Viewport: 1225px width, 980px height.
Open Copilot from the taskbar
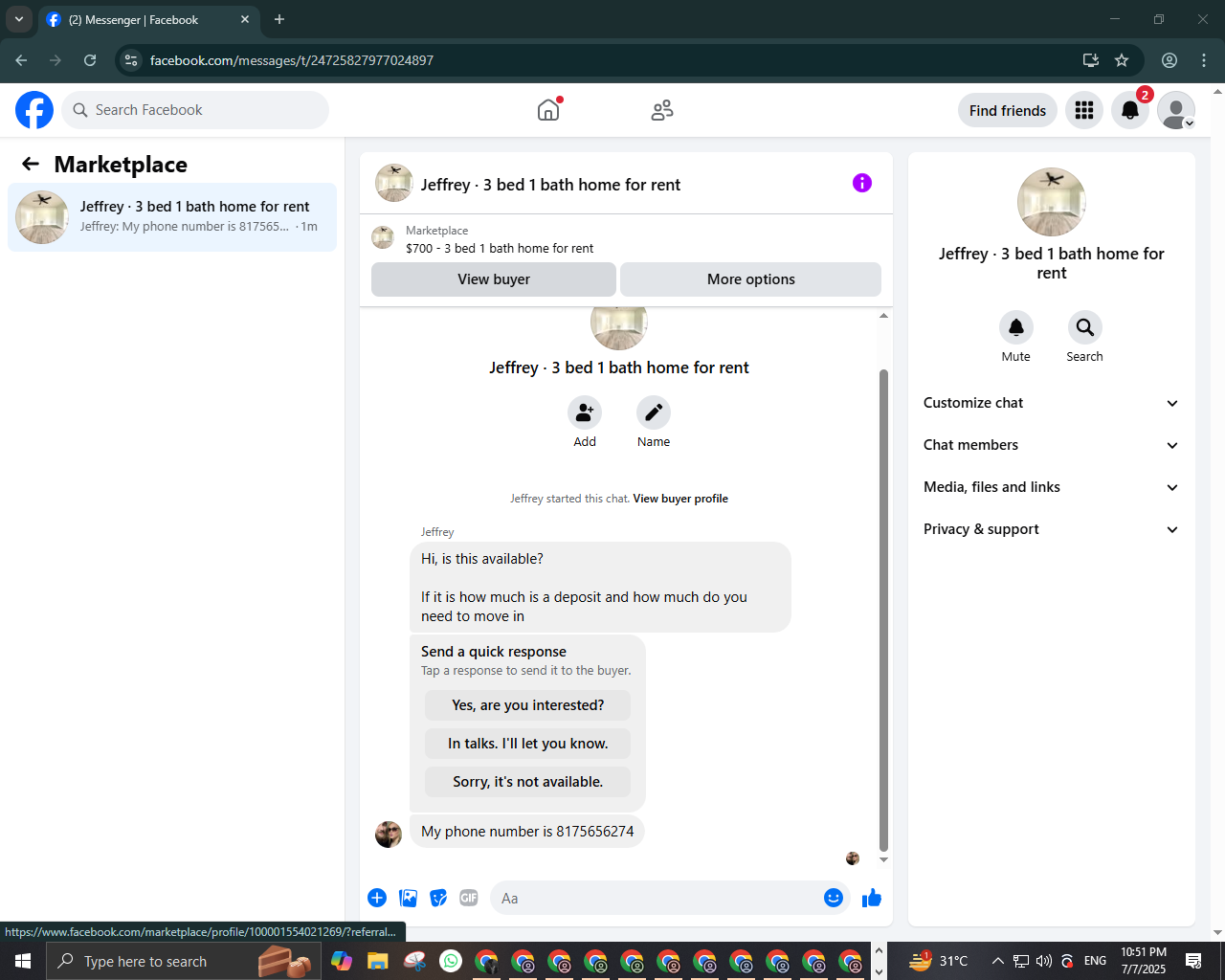pyautogui.click(x=342, y=961)
